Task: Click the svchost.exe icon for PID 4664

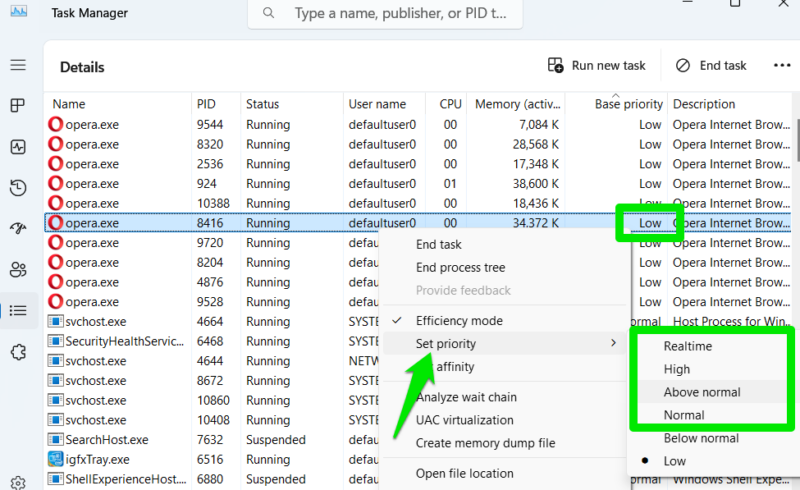Action: coord(55,322)
